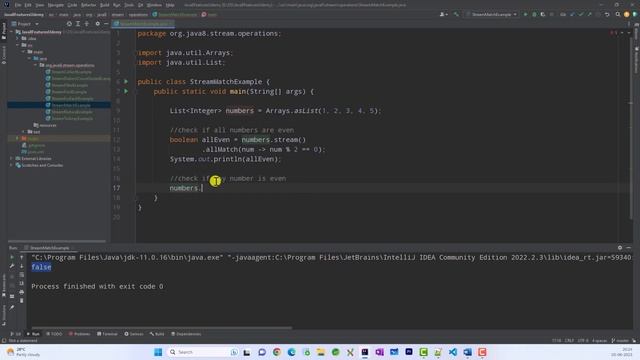
Task: Open the Build menu
Action: click(104, 5)
